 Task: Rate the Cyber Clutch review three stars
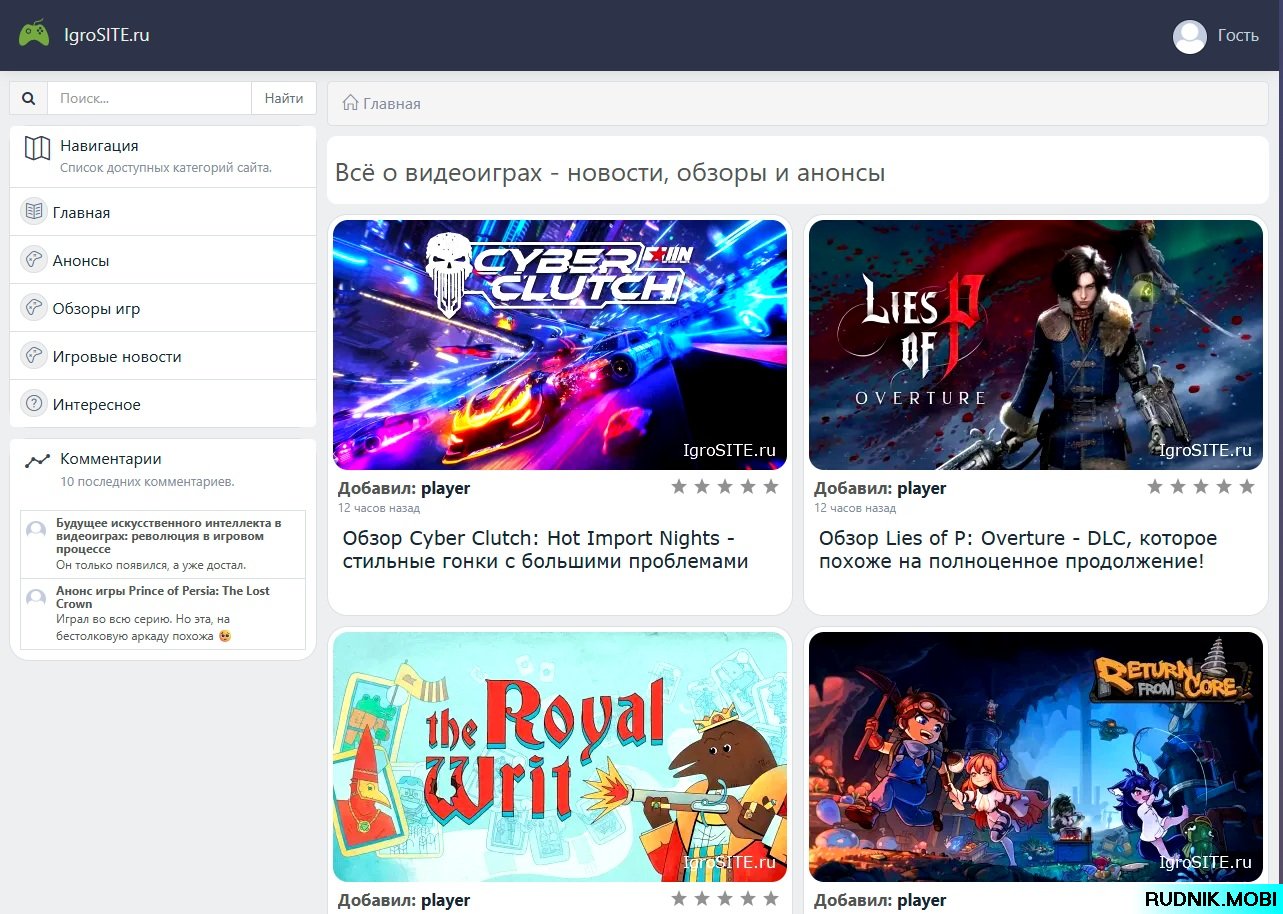725,487
